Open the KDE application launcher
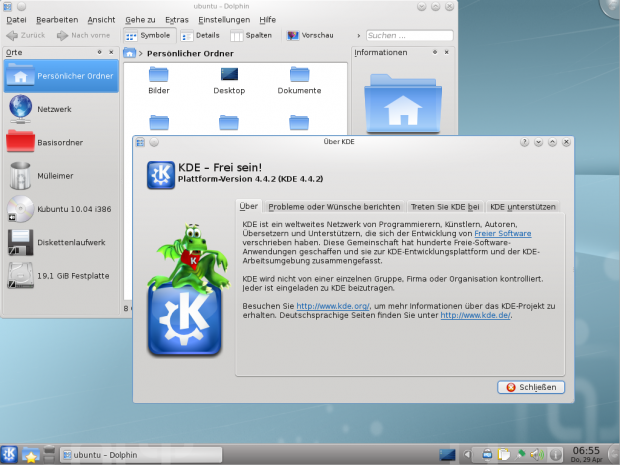620x465 pixels. coord(9,455)
